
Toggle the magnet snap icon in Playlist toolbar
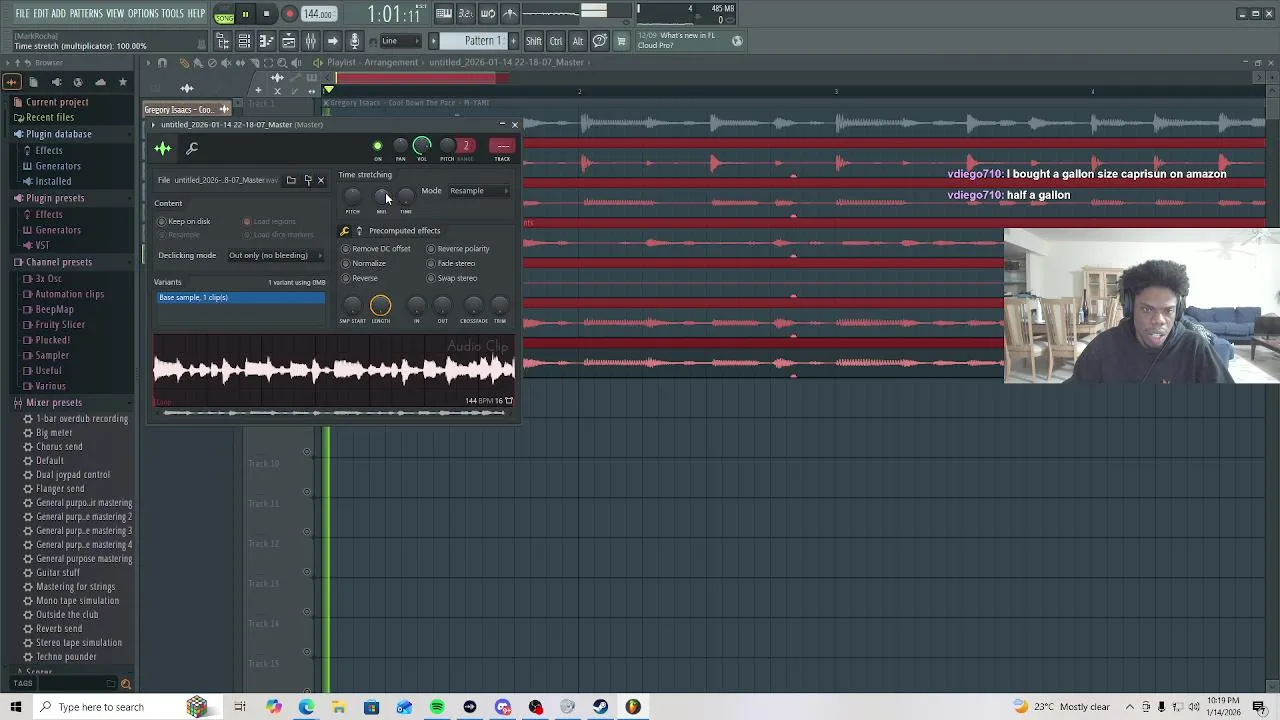click(x=162, y=63)
